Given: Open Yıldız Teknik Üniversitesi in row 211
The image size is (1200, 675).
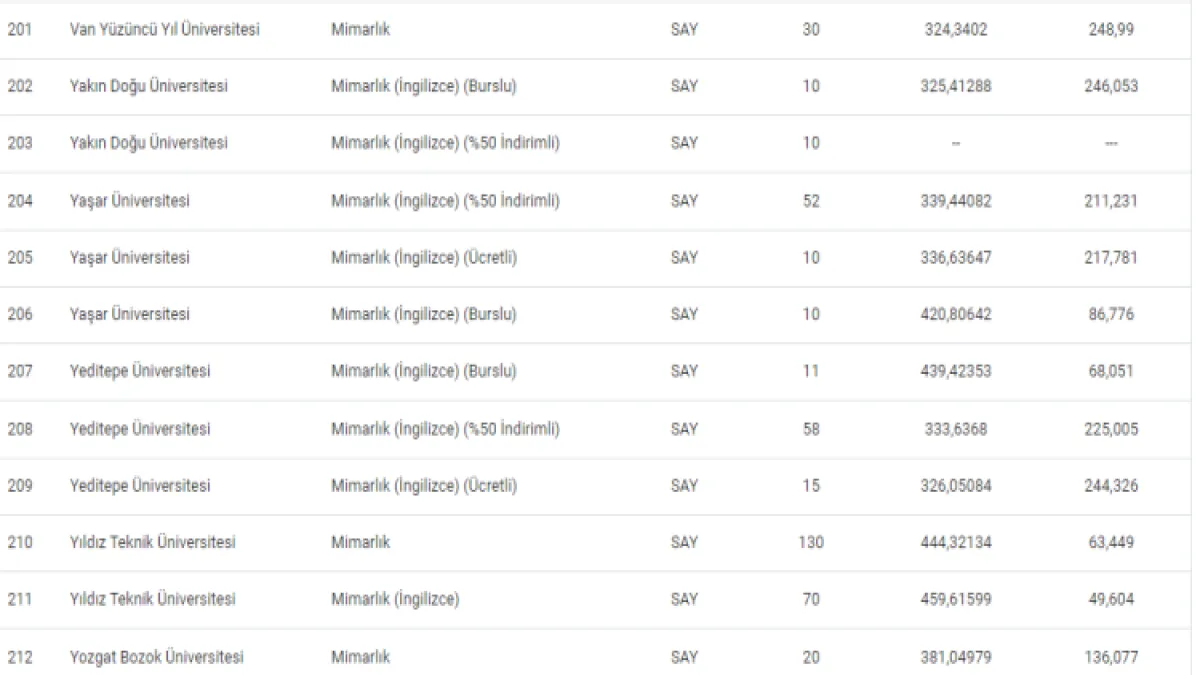Looking at the screenshot, I should click(152, 600).
